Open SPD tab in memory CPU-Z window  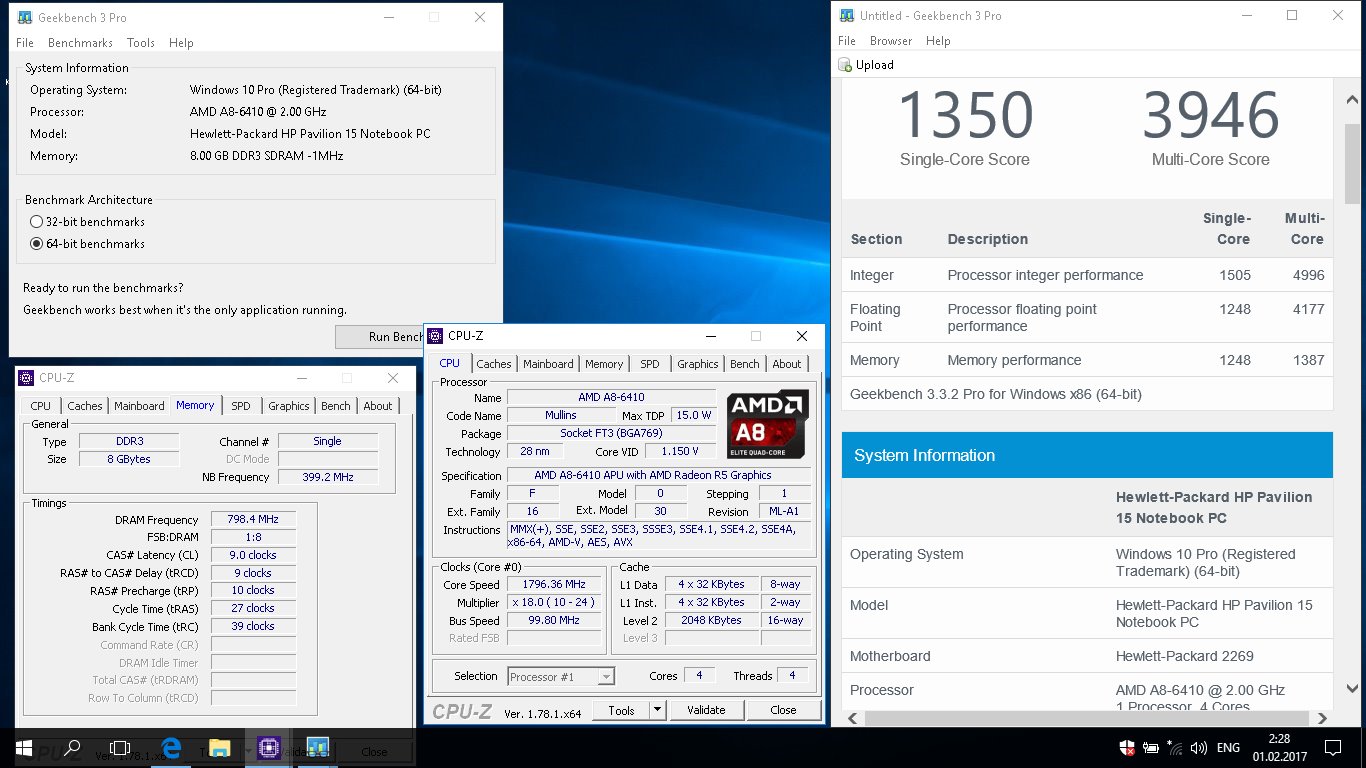(x=241, y=406)
